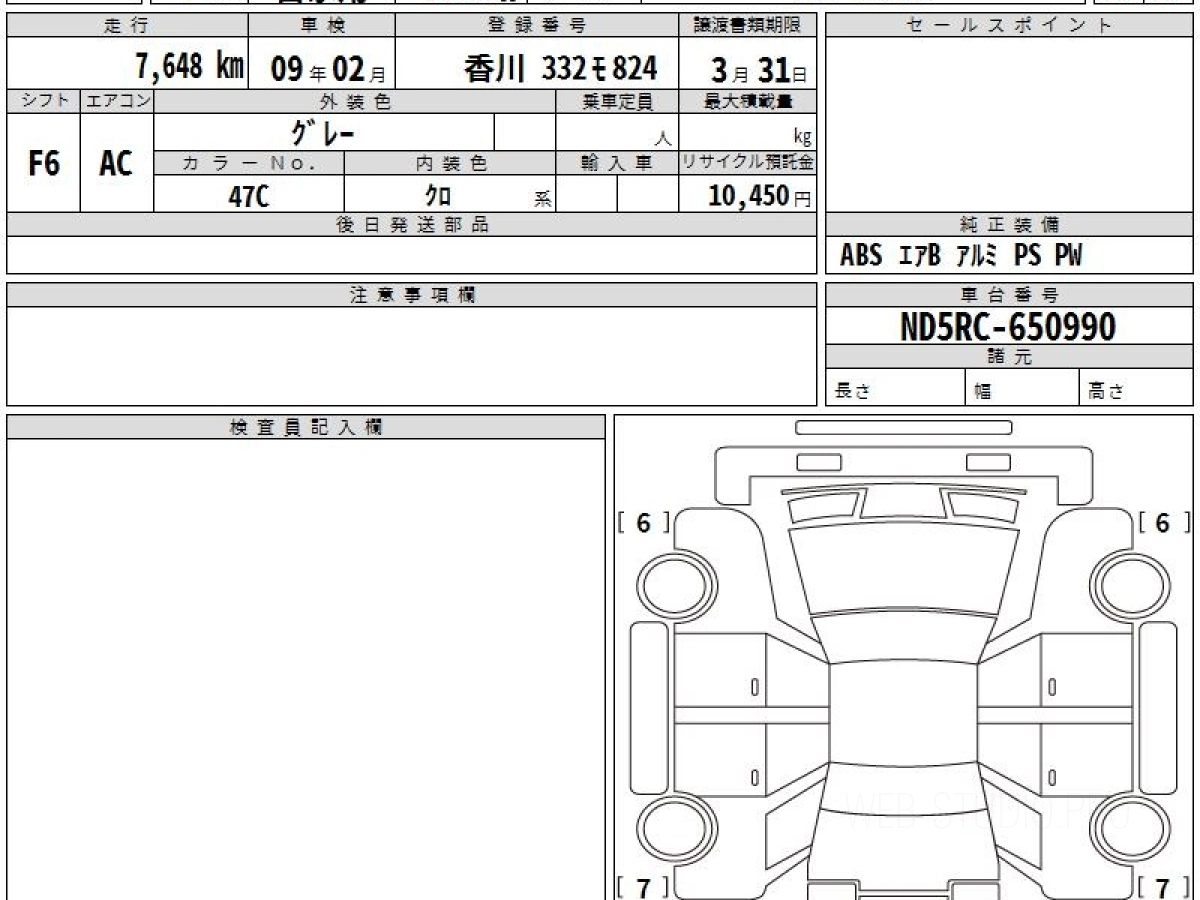The height and width of the screenshot is (900, 1200).
Task: Select the mileage value 7,648 km
Action: click(189, 68)
